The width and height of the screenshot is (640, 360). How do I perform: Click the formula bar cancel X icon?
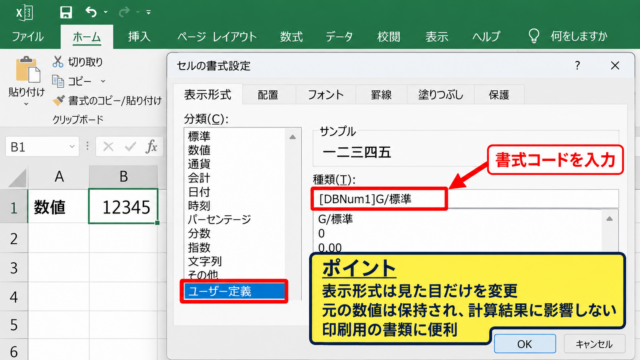click(108, 147)
